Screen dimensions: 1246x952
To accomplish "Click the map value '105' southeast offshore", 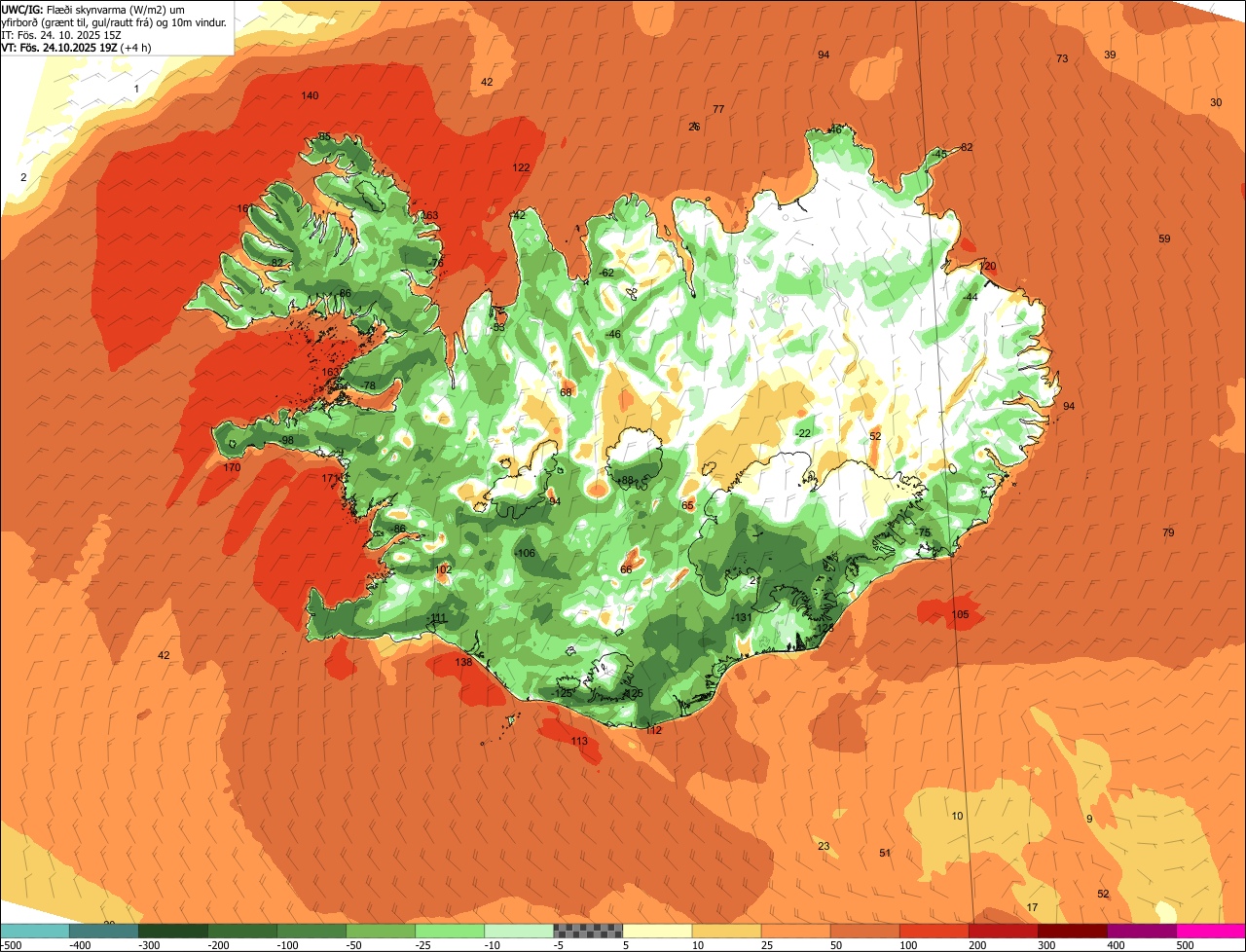I will [960, 614].
